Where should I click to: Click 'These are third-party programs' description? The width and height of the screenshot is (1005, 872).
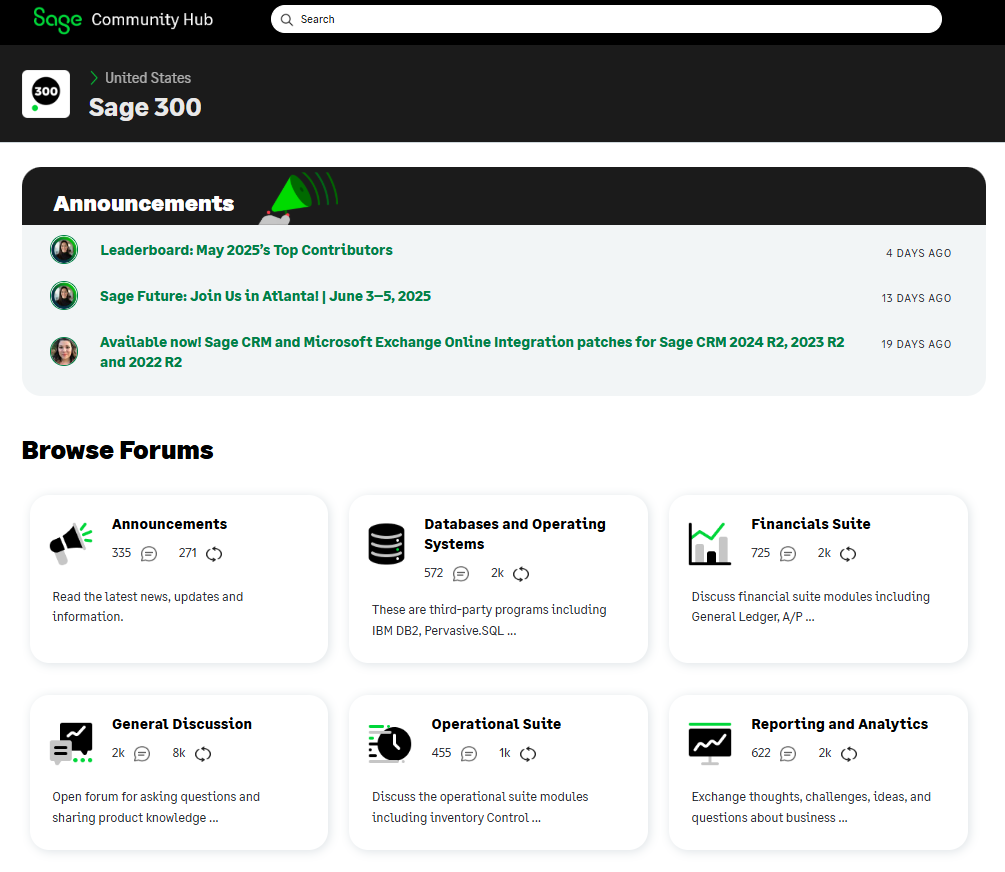(x=489, y=620)
